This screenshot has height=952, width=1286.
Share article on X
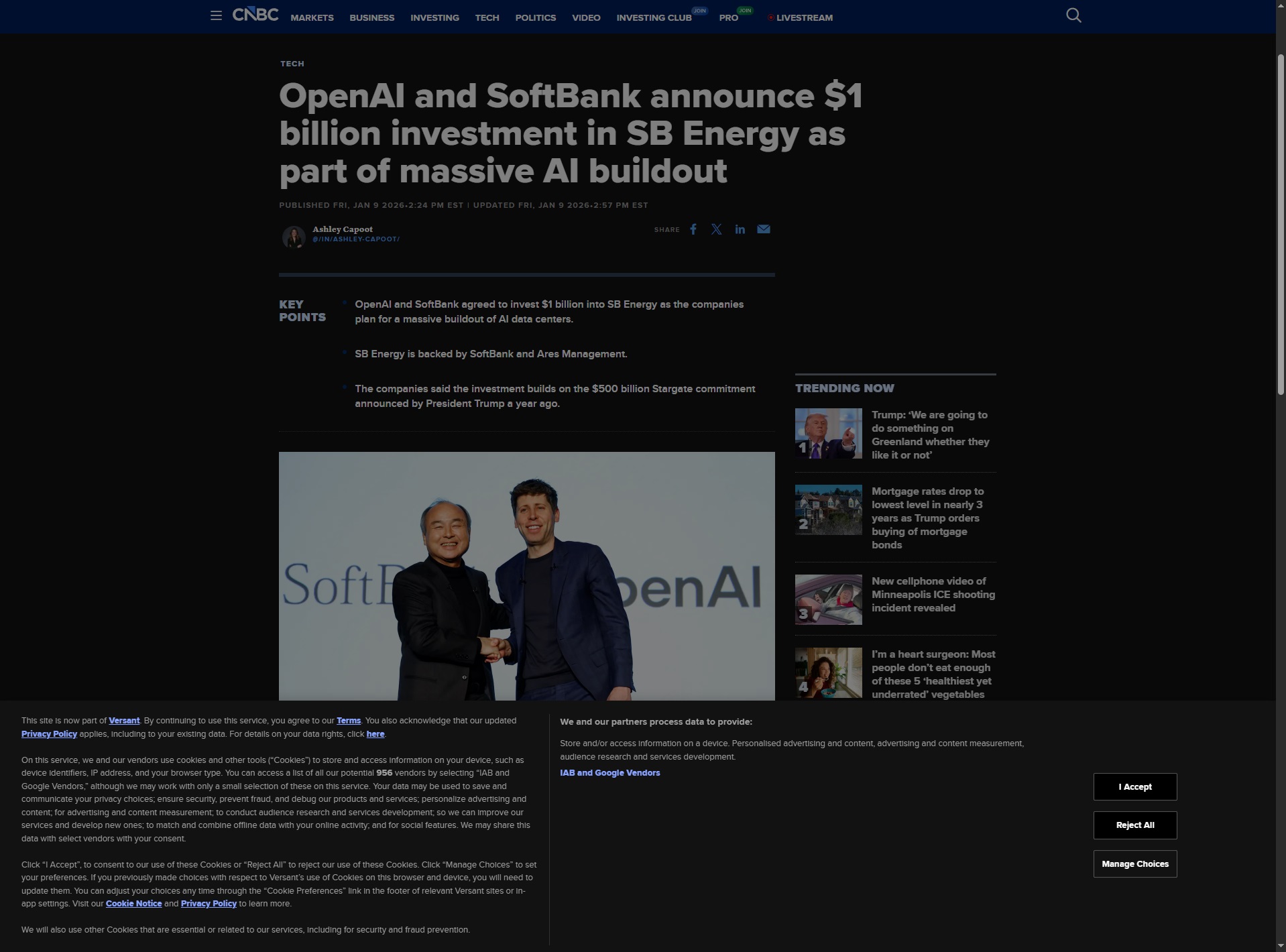717,229
